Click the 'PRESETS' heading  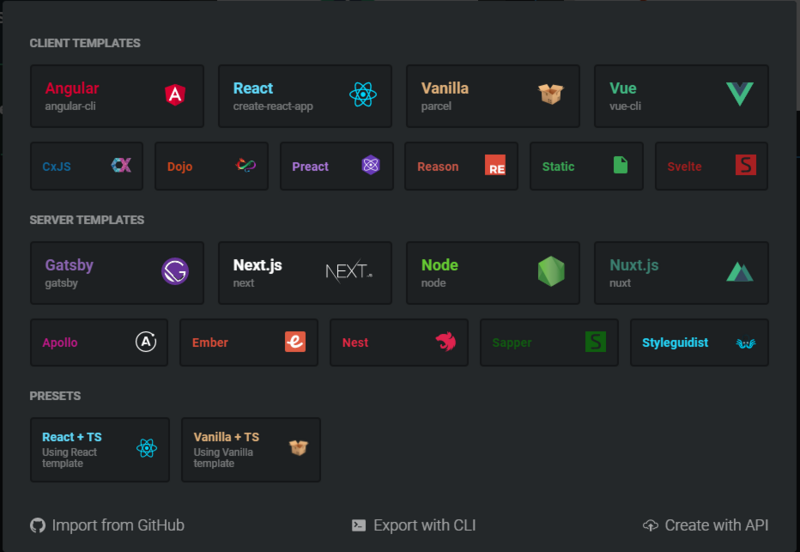pyautogui.click(x=55, y=396)
